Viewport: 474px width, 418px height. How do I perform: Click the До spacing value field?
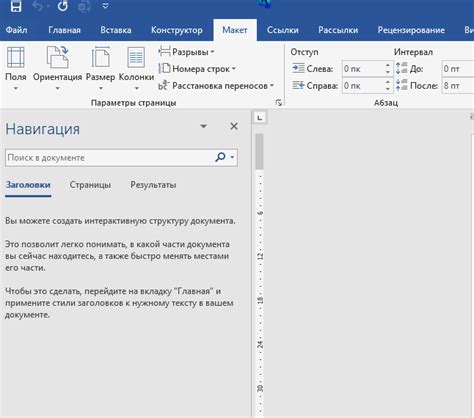[x=458, y=69]
